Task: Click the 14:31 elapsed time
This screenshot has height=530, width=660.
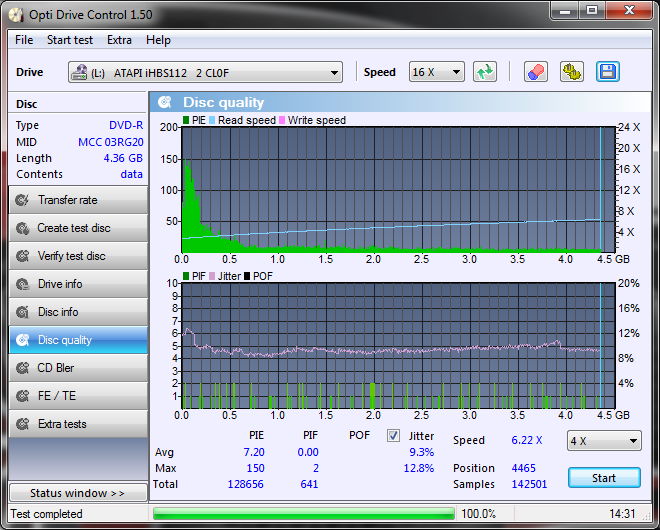Action: pyautogui.click(x=622, y=514)
